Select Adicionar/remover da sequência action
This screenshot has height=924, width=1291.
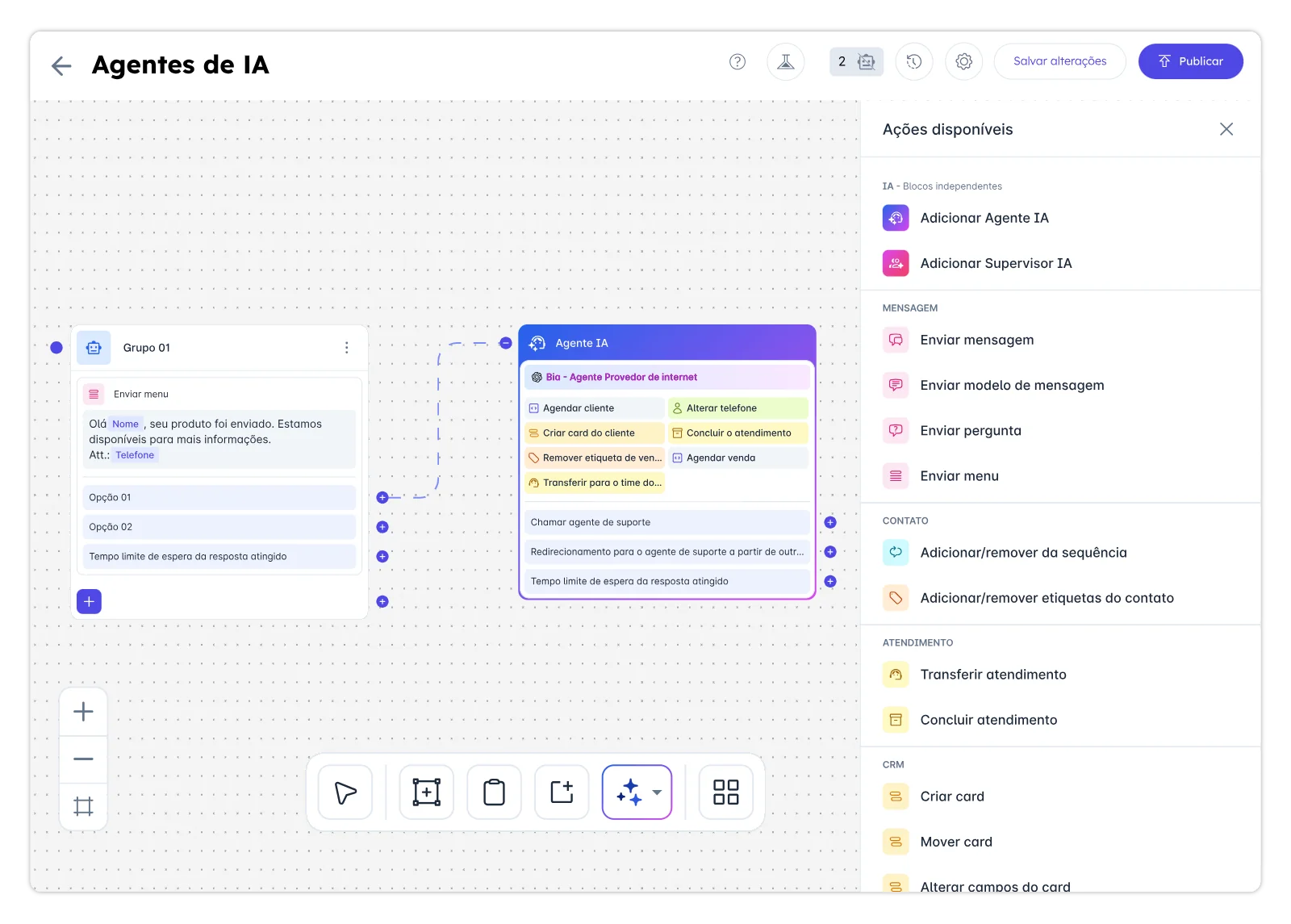coord(1005,553)
